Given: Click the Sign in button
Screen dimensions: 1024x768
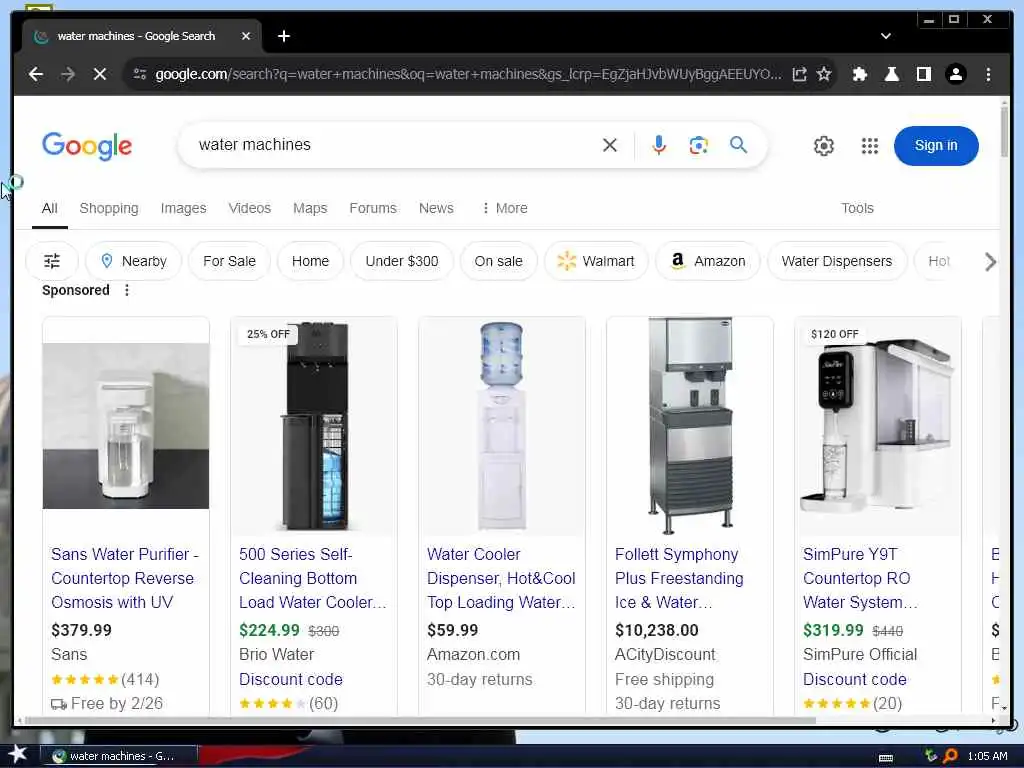Looking at the screenshot, I should [x=936, y=146].
